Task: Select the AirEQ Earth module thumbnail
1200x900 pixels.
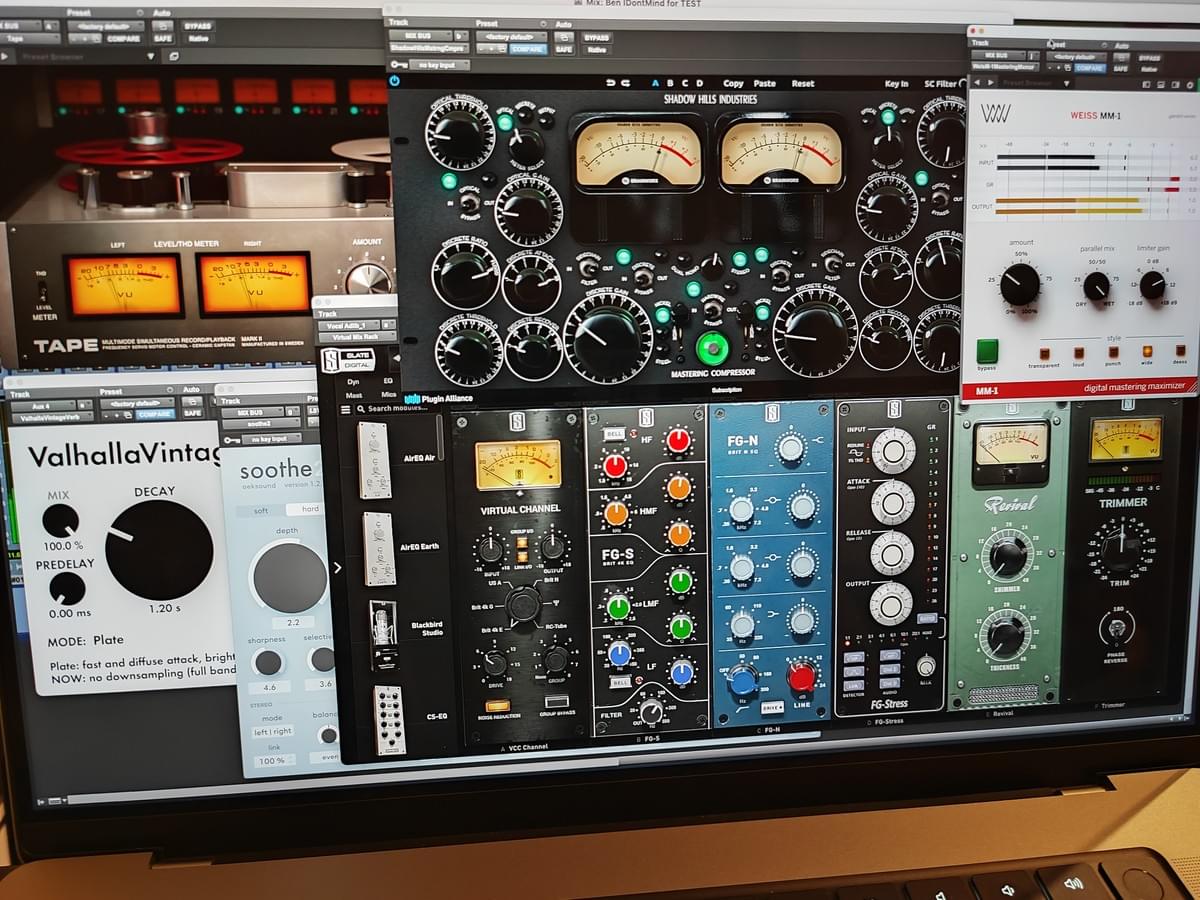Action: point(379,549)
